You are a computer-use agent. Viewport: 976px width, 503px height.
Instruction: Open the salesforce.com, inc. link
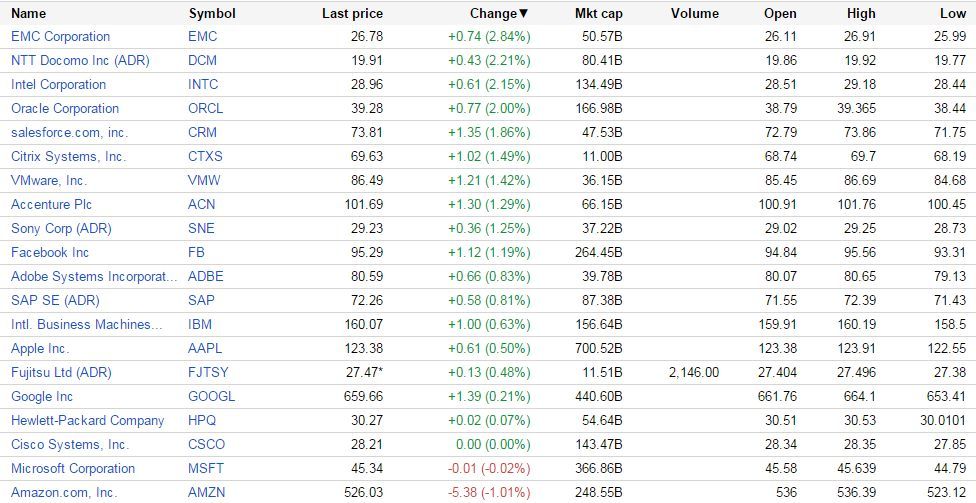69,132
